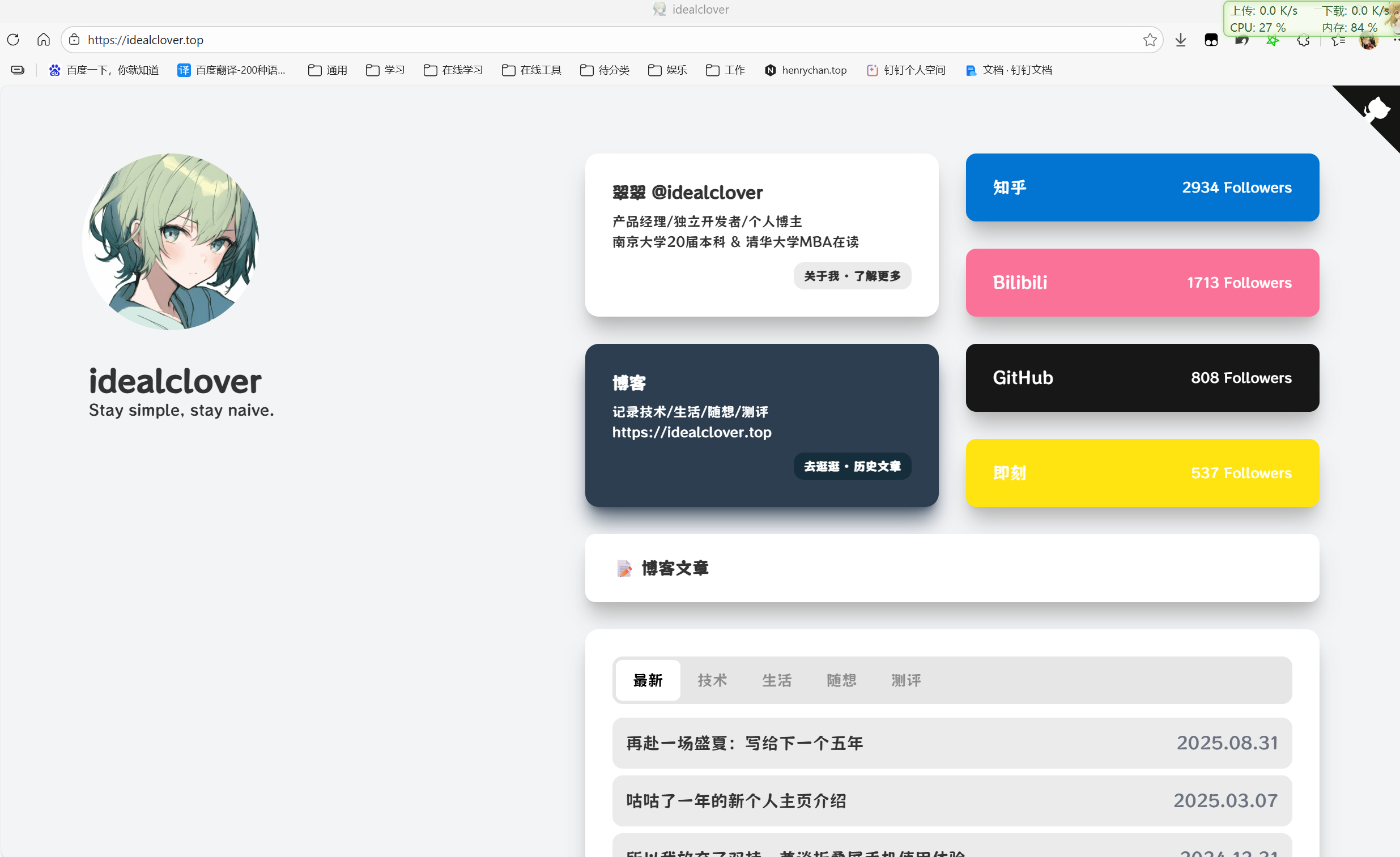
Task: Click the Tampermonkey extension icon
Action: click(1211, 40)
